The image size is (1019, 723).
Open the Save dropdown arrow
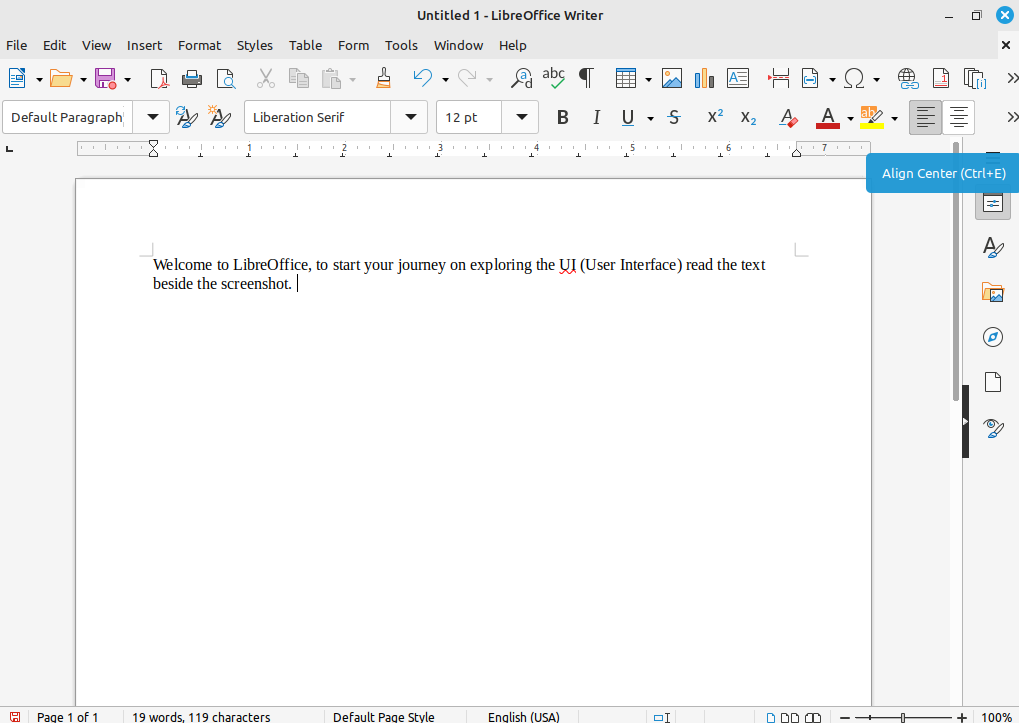tap(127, 80)
